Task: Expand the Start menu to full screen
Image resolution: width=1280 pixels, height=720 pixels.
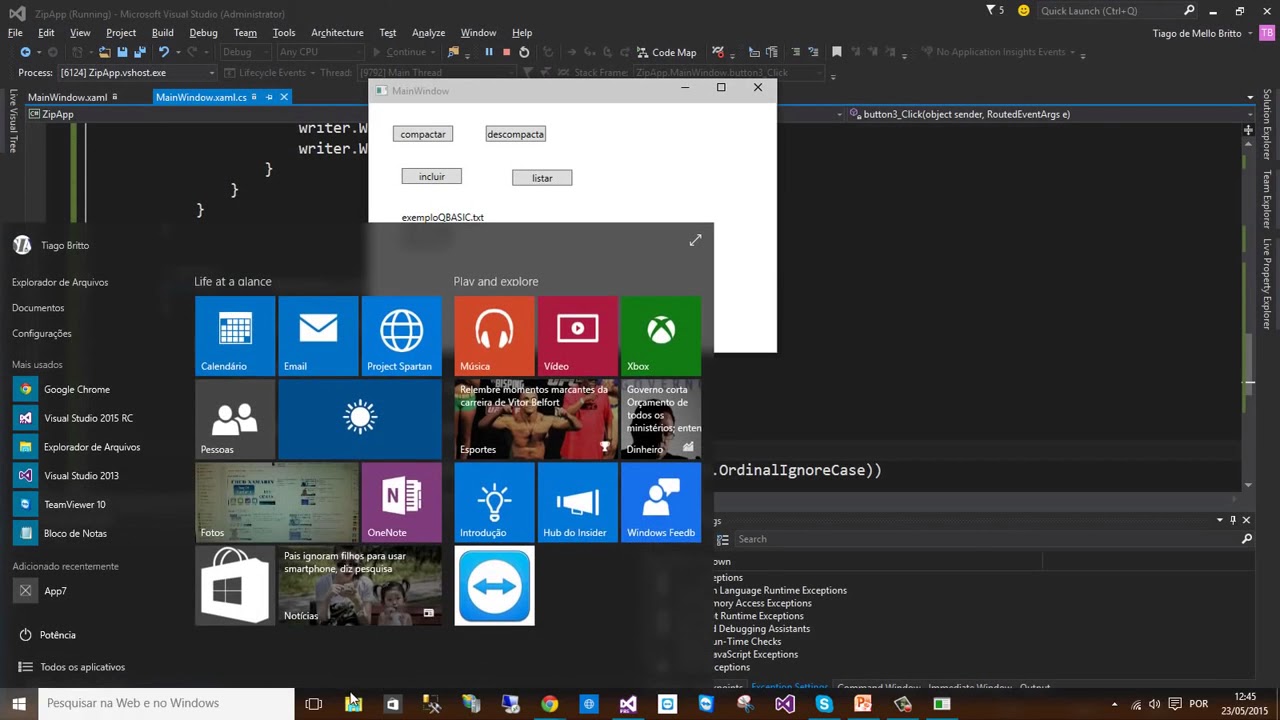Action: coord(695,240)
